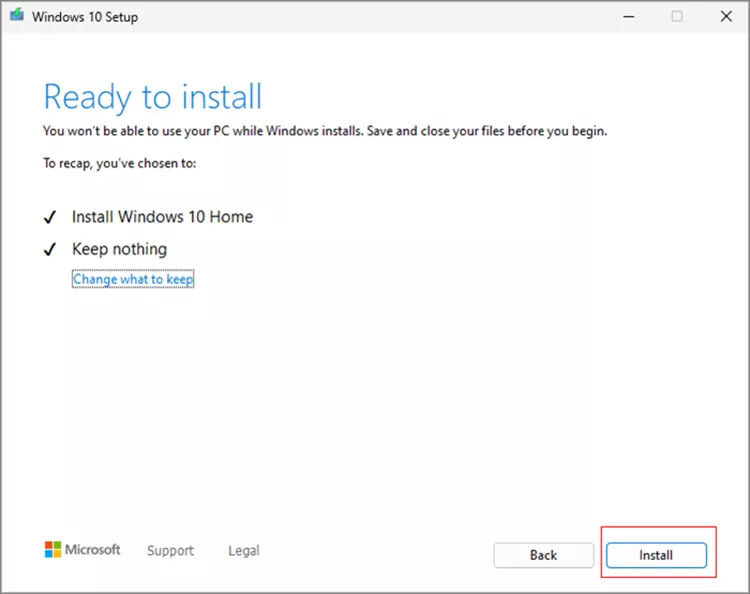This screenshot has height=594, width=750.
Task: Click the Microsoft logo
Action: coord(82,550)
